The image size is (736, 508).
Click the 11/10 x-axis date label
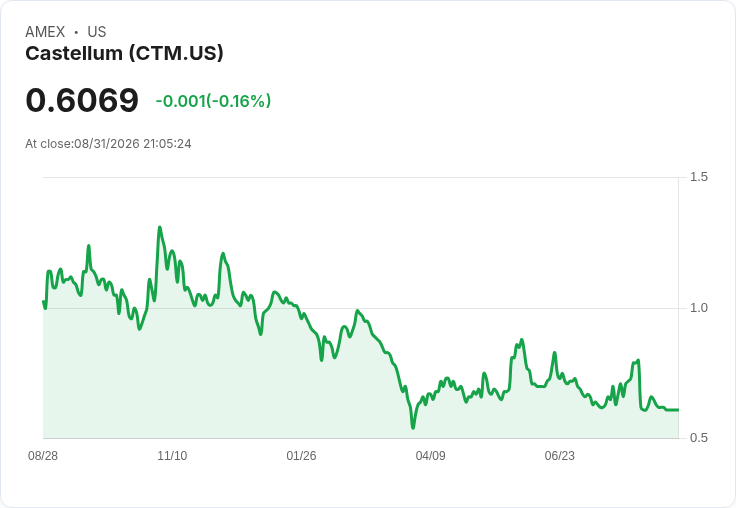pyautogui.click(x=172, y=456)
